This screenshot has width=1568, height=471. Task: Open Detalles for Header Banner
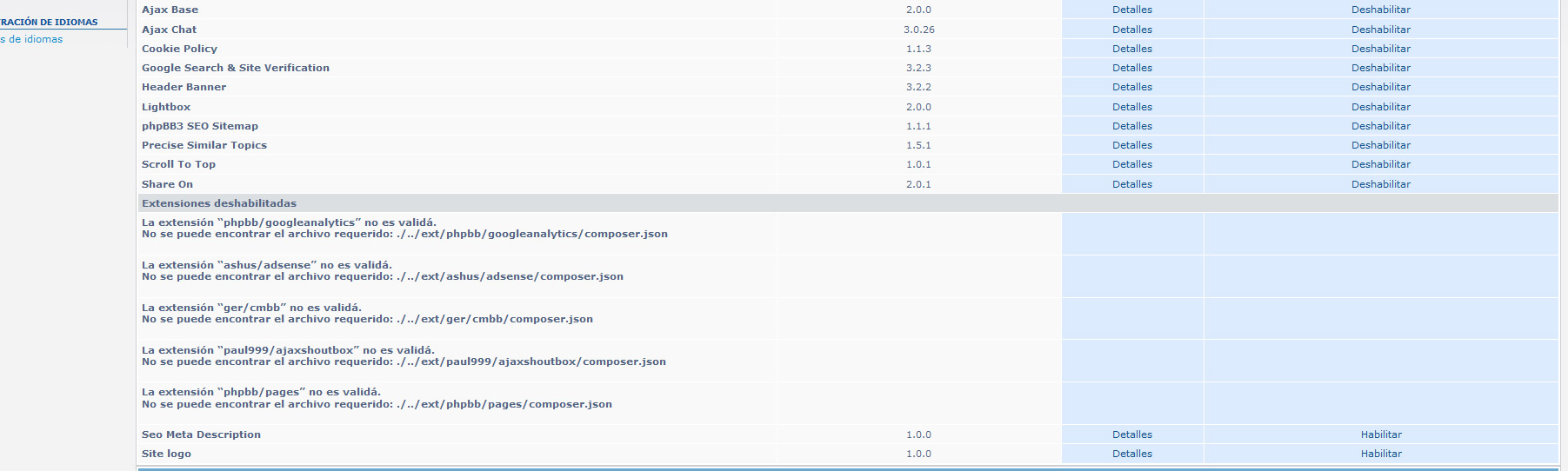pos(1131,87)
